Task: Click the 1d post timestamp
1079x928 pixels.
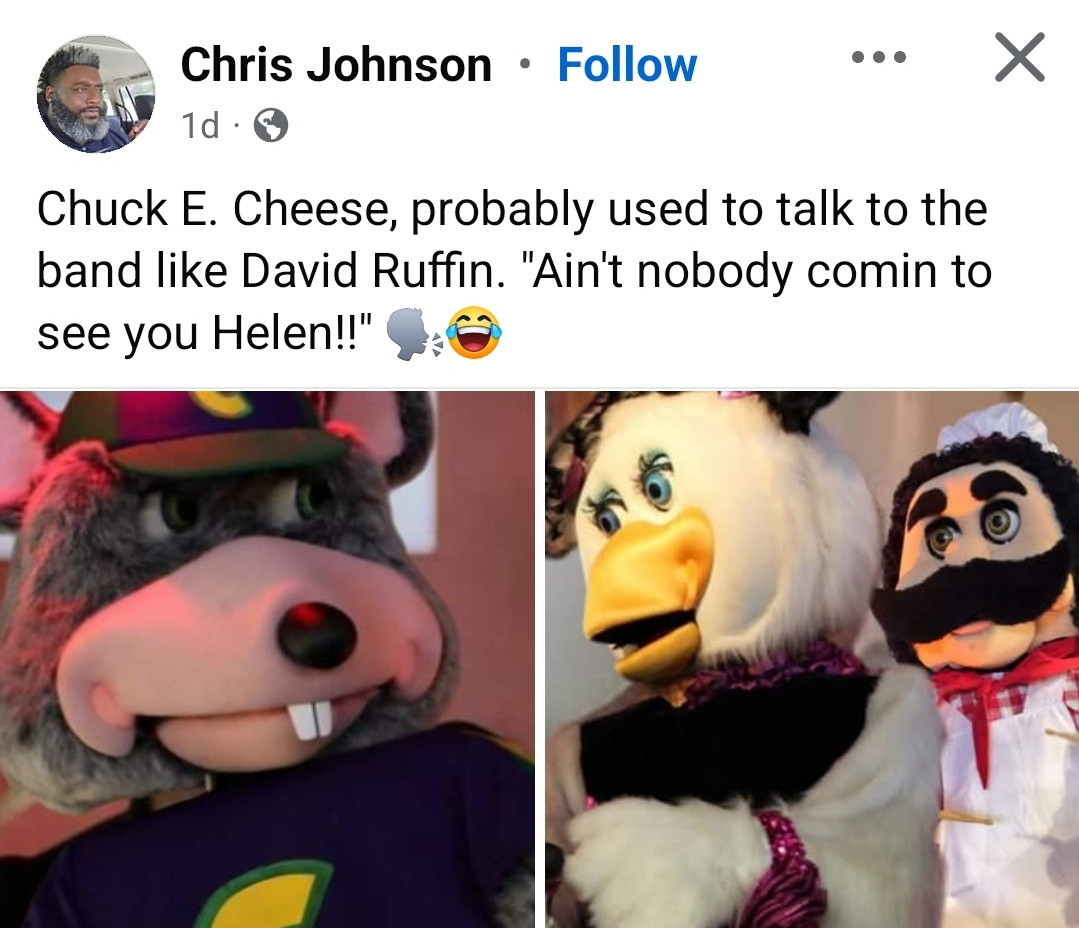Action: coord(200,126)
